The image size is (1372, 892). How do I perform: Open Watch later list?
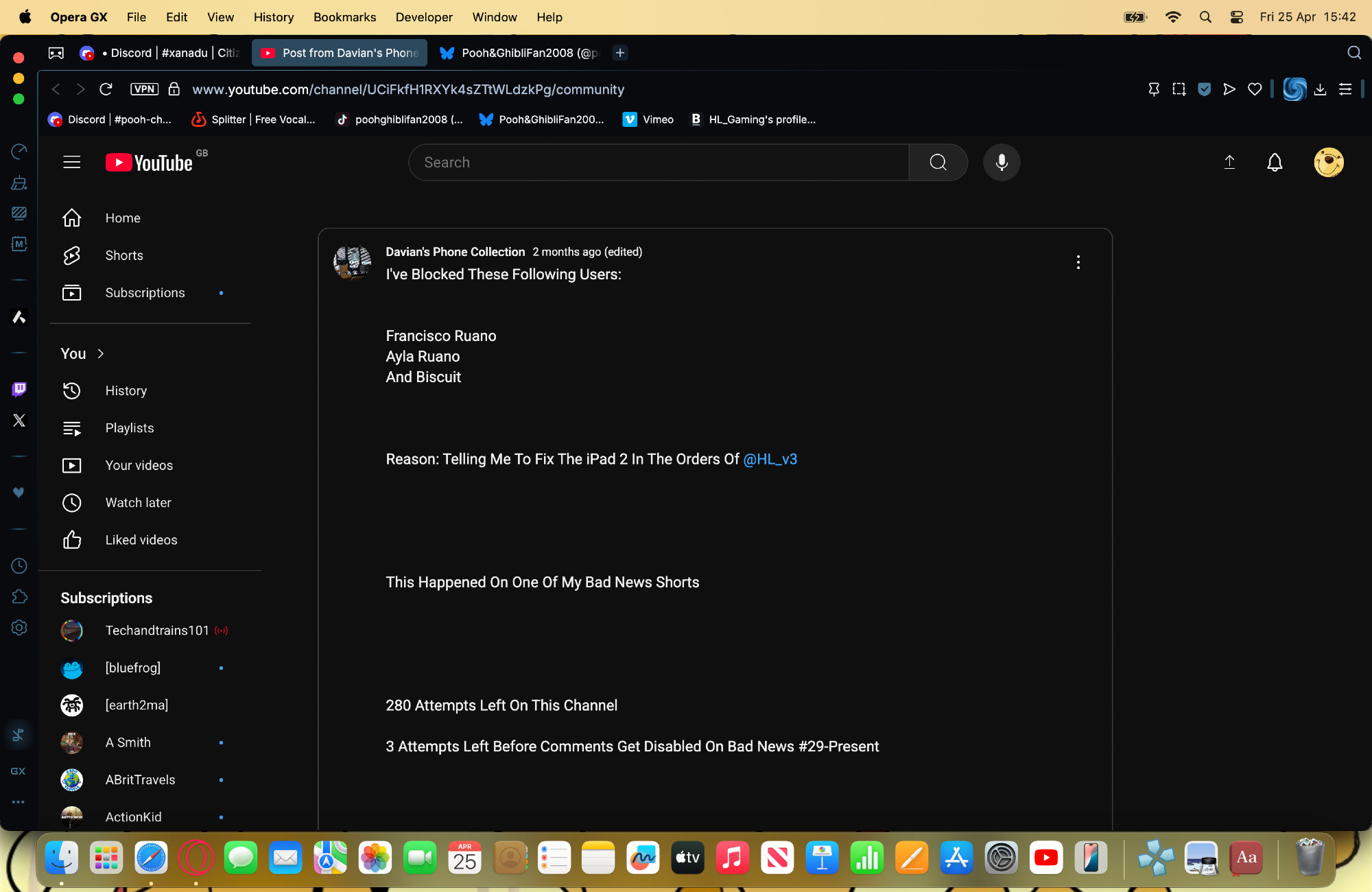pyautogui.click(x=151, y=503)
